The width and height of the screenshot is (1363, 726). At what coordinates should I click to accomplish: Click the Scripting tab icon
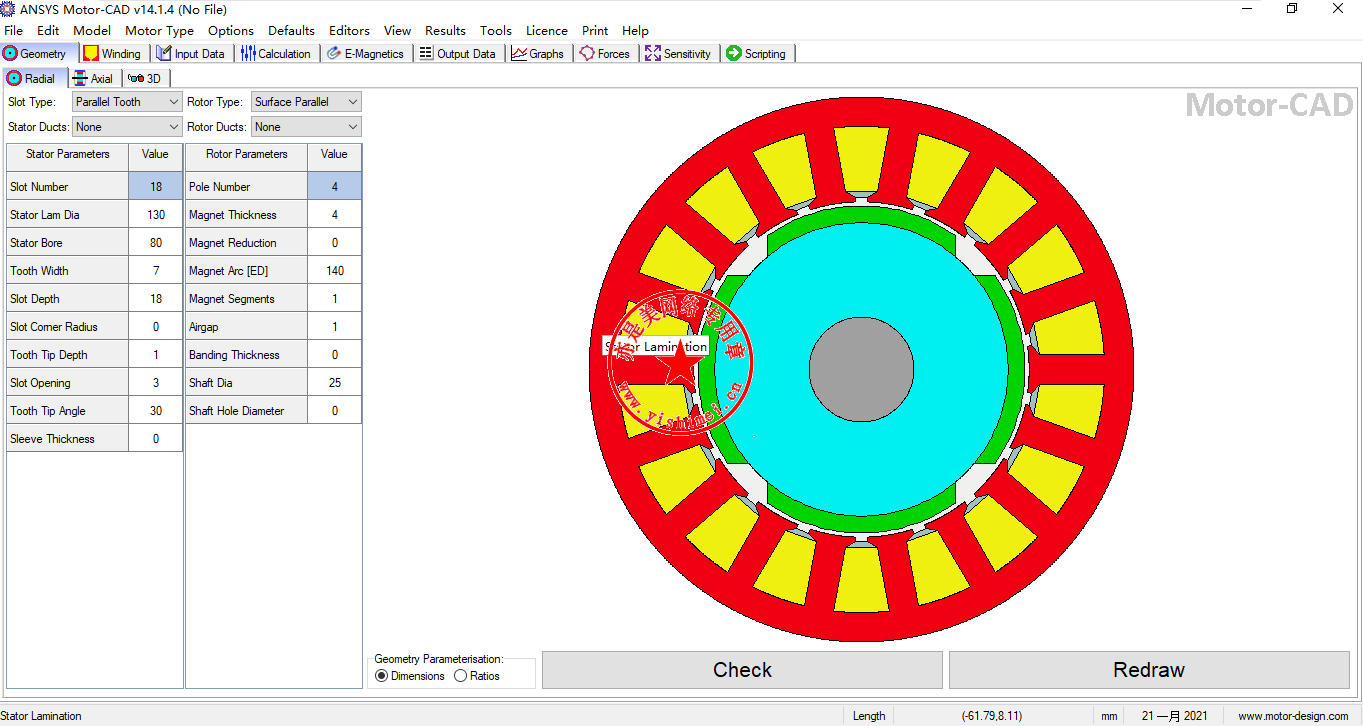point(734,53)
